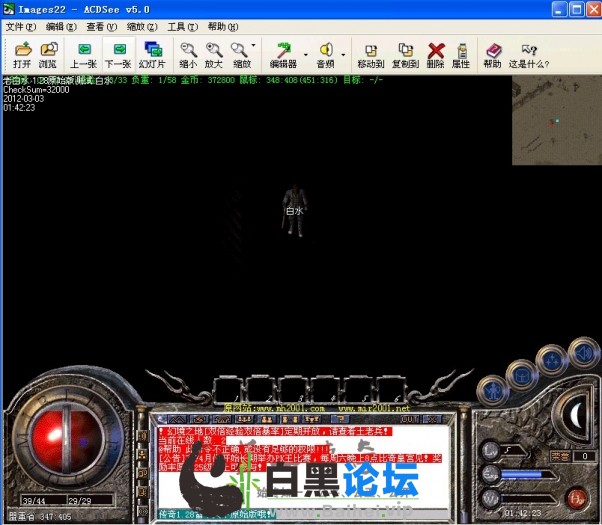Viewport: 602px width, 525px height.
Task: Expand the 编辑器 editor dropdown arrow
Action: pos(306,55)
